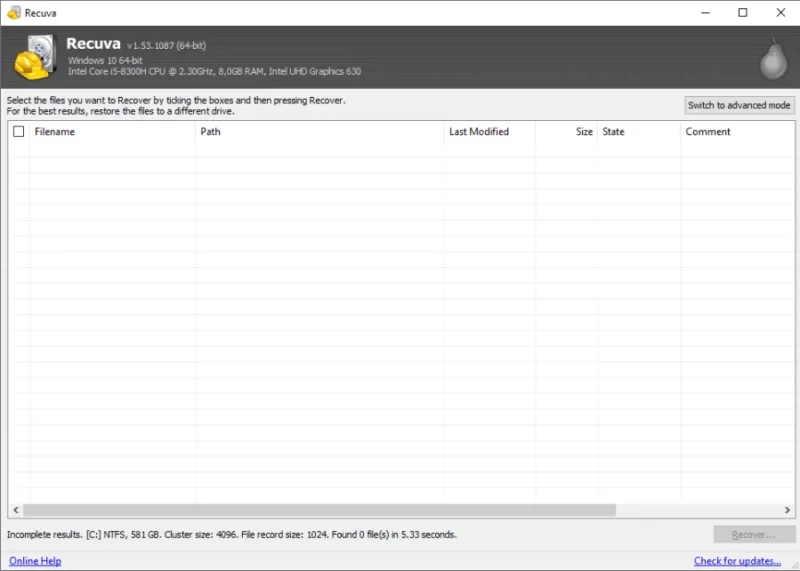Click Switch to advanced mode button
Image resolution: width=800 pixels, height=571 pixels.
coord(739,105)
